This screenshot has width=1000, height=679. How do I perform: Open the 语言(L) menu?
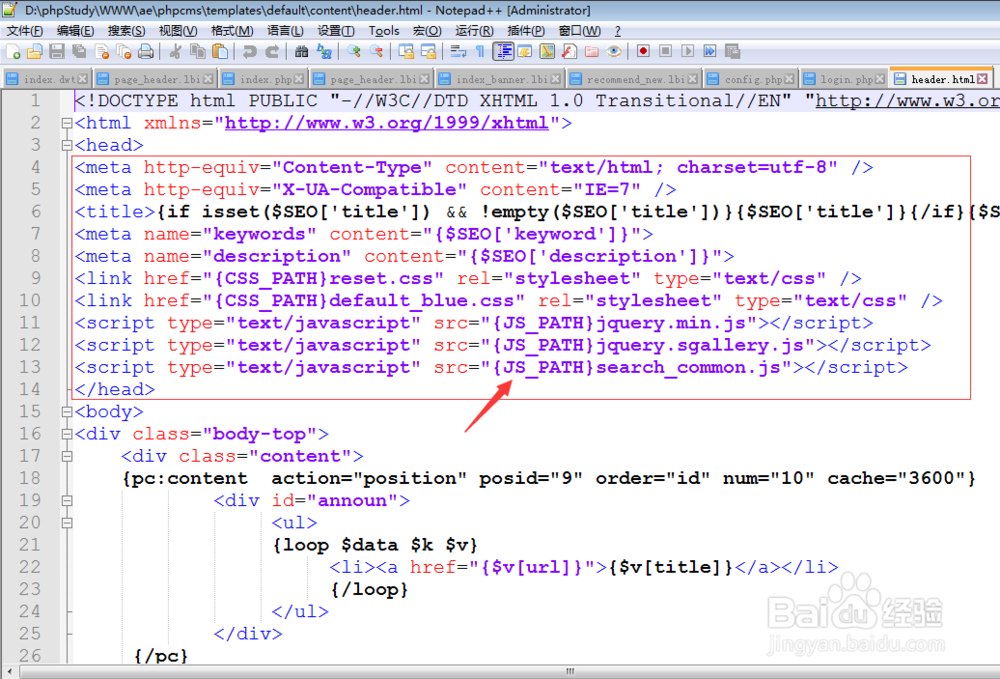pyautogui.click(x=285, y=31)
